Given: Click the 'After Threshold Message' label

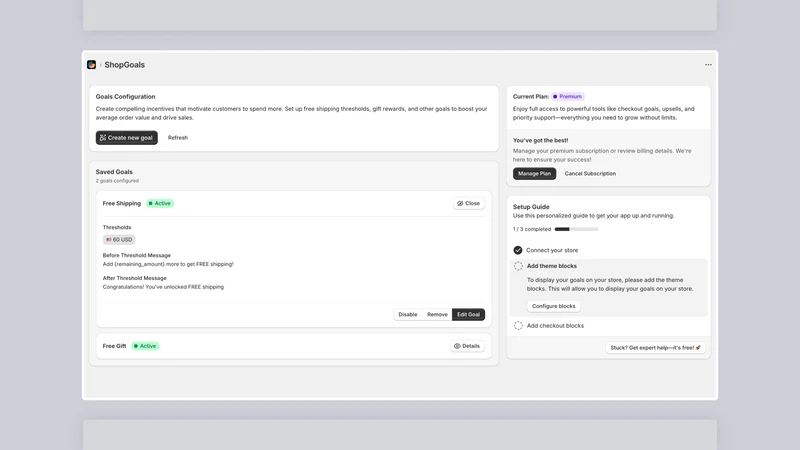Looking at the screenshot, I should [135, 278].
